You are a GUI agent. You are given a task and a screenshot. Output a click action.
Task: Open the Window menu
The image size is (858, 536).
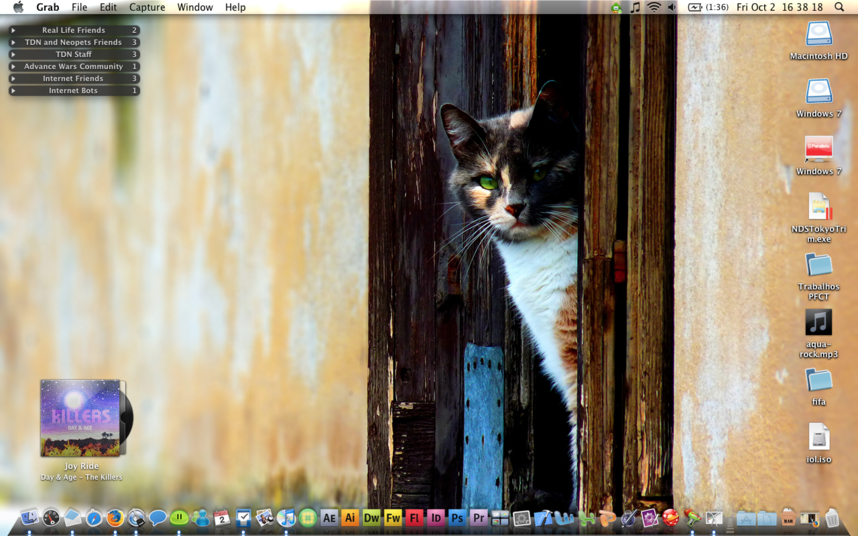tap(194, 7)
